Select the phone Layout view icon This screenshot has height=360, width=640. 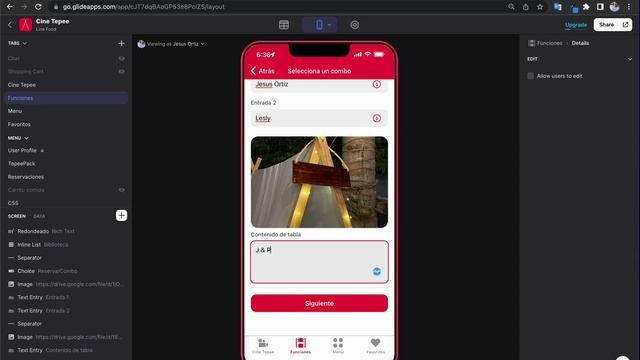[x=319, y=25]
